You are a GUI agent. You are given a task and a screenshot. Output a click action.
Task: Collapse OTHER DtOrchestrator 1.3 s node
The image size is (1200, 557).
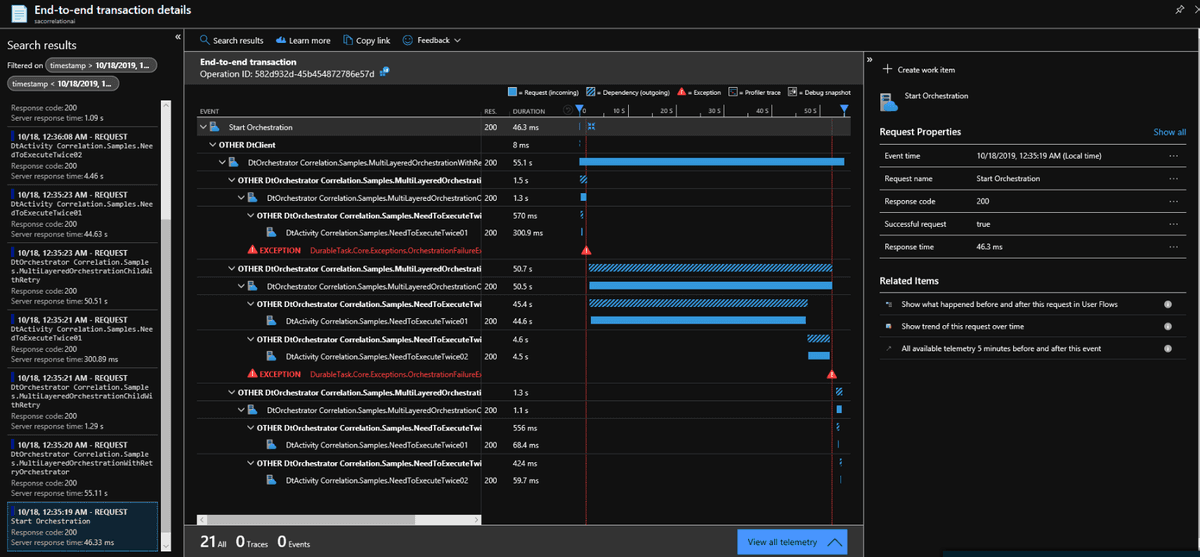point(231,392)
